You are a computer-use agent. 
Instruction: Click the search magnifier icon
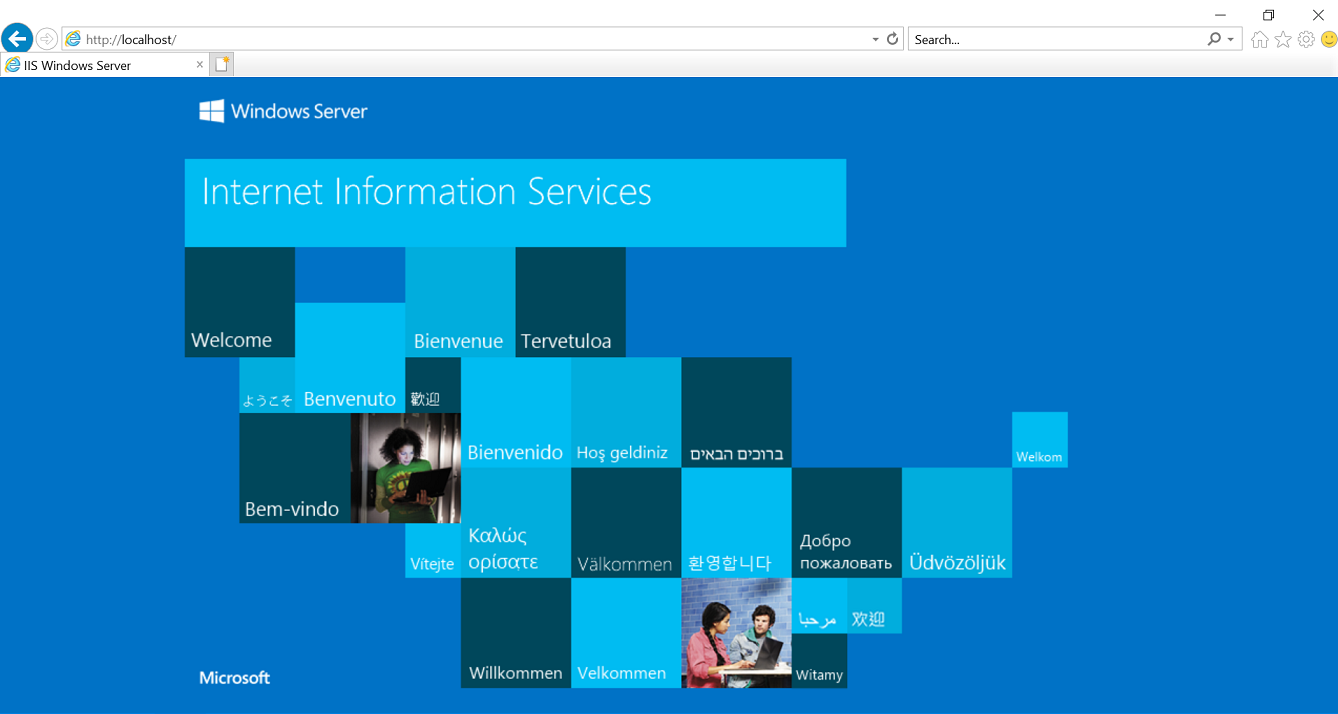(x=1214, y=39)
